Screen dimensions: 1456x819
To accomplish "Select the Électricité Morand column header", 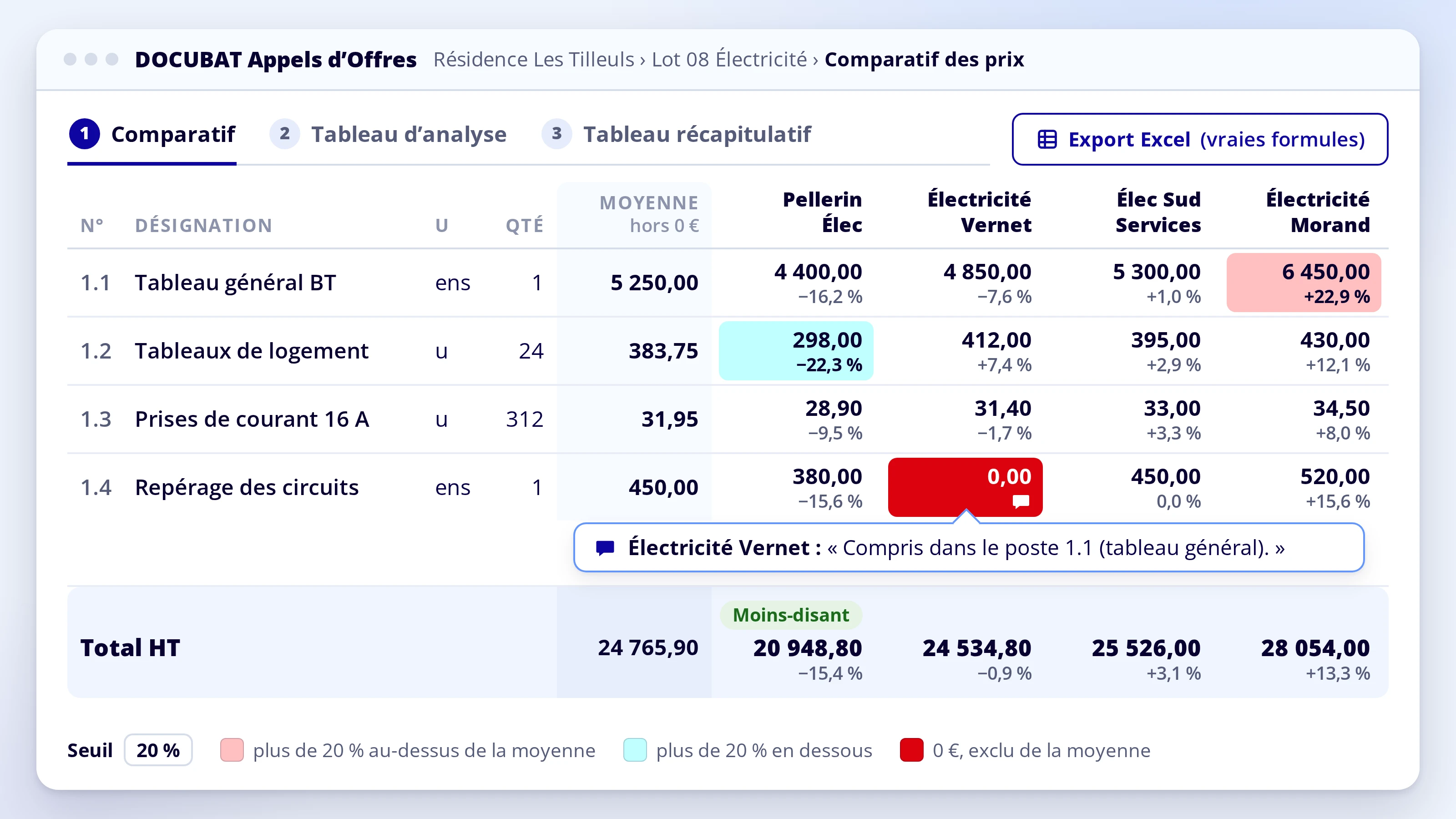I will tap(1318, 212).
